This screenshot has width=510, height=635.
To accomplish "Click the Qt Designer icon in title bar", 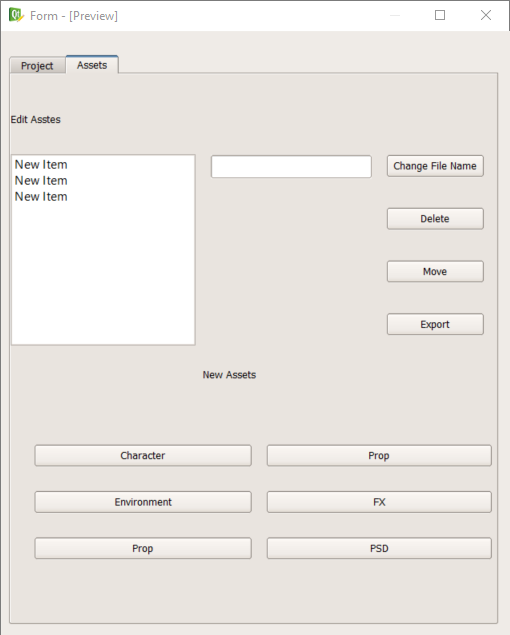I will click(16, 15).
